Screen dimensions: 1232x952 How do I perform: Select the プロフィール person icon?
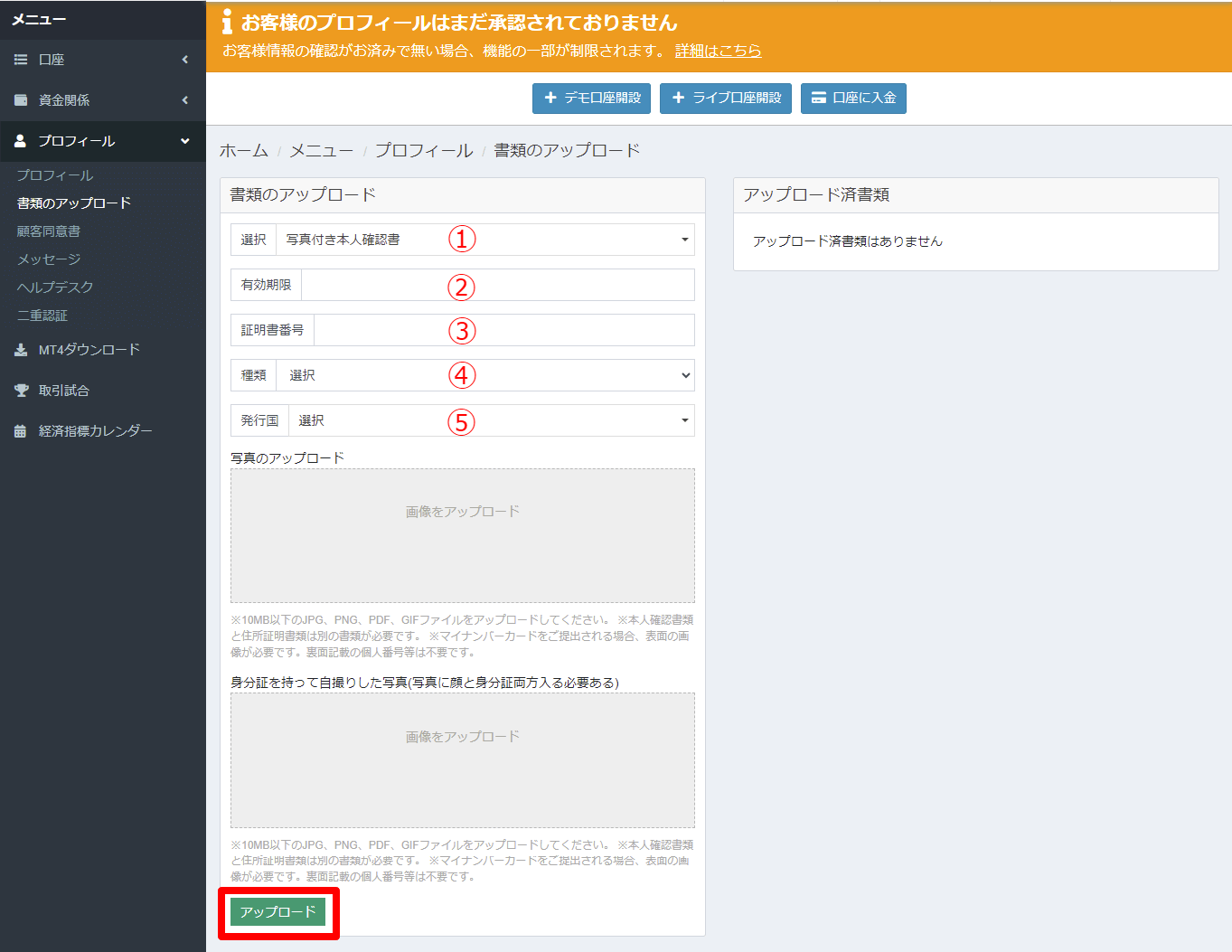pyautogui.click(x=20, y=141)
